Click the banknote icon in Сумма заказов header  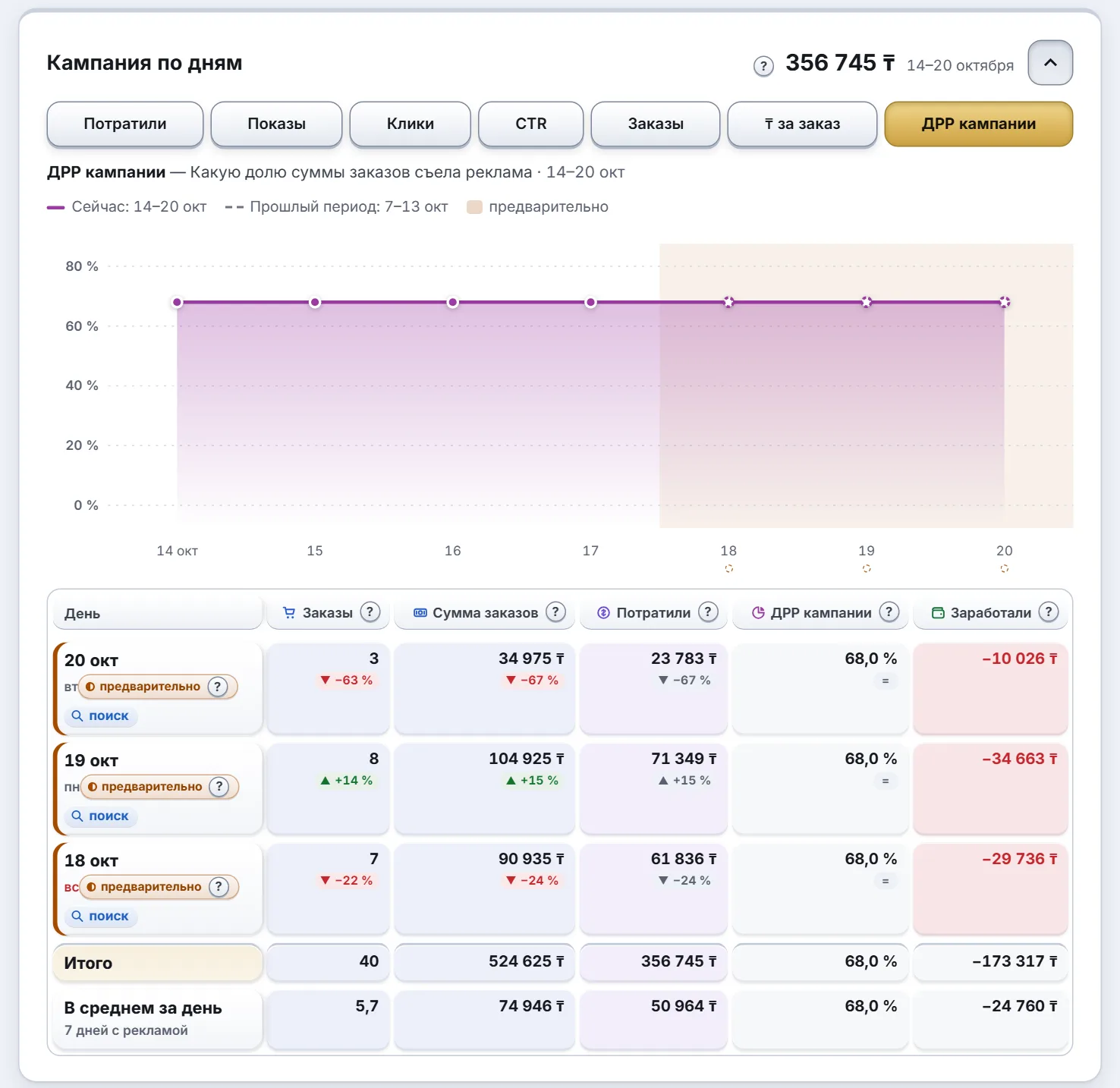click(420, 612)
